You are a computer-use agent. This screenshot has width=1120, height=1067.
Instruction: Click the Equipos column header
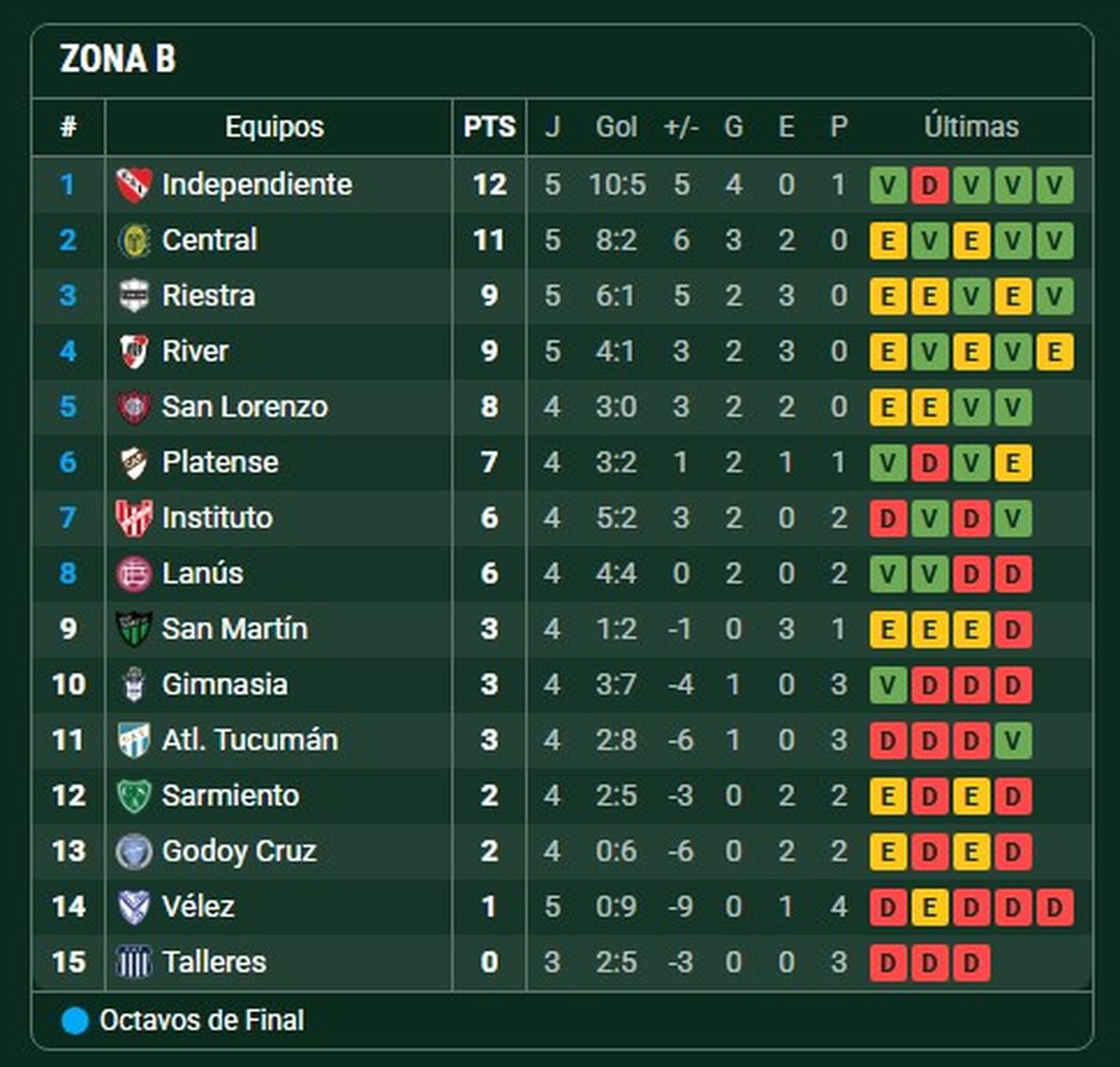coord(274,127)
